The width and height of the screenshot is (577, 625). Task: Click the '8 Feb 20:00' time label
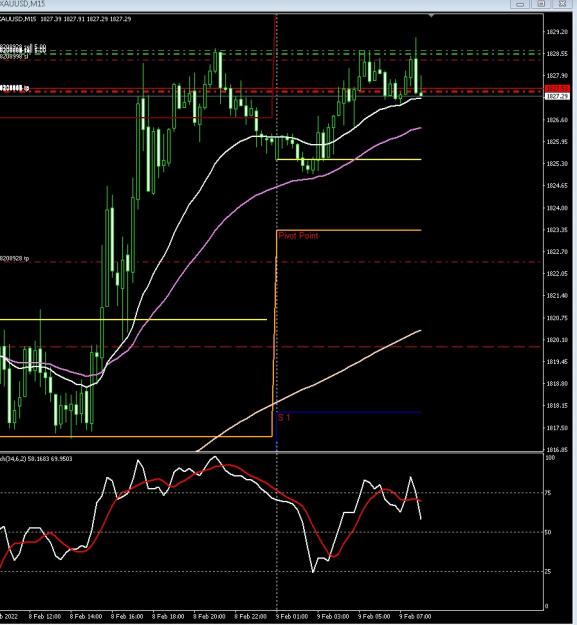pos(209,616)
